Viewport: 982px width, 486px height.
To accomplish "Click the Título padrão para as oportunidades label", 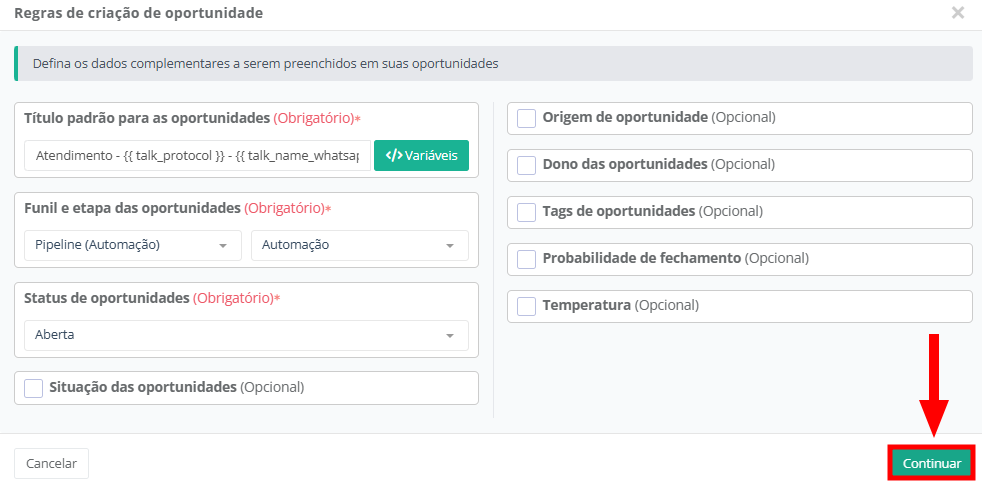I will 147,118.
